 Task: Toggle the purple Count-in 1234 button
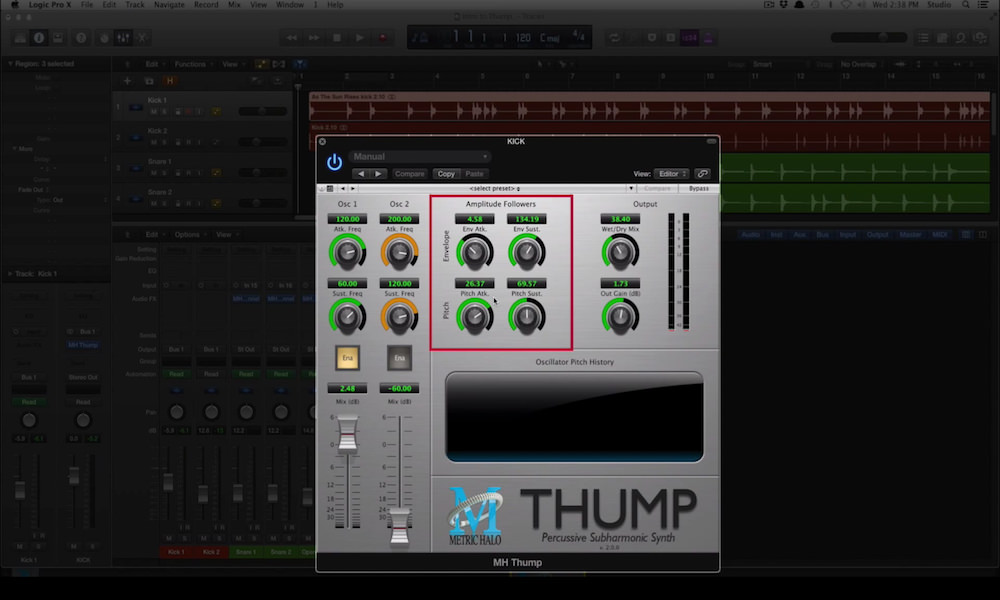(x=689, y=38)
